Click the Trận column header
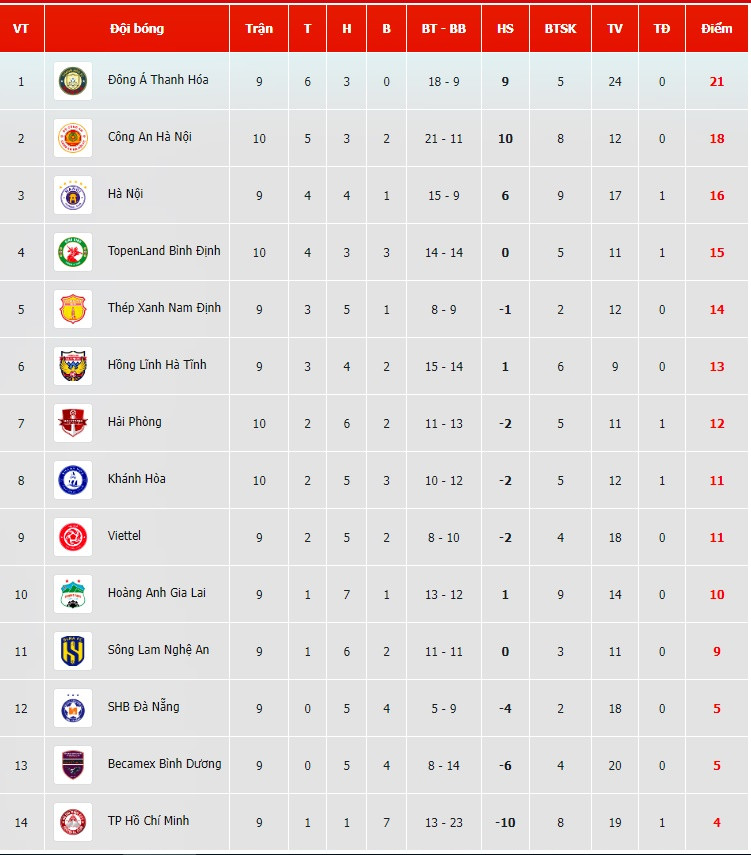Image resolution: width=751 pixels, height=855 pixels. [259, 29]
